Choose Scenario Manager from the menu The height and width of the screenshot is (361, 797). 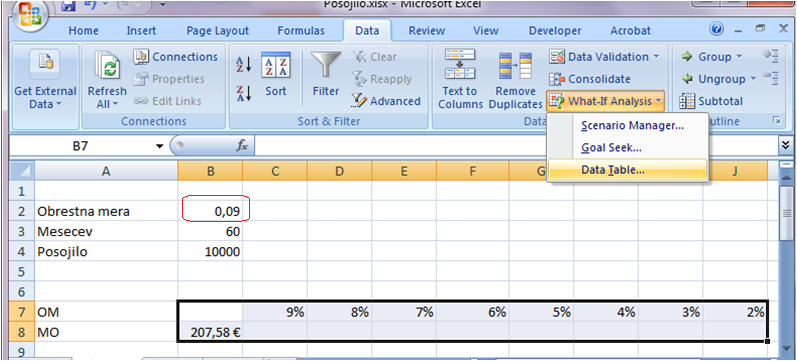coord(632,125)
